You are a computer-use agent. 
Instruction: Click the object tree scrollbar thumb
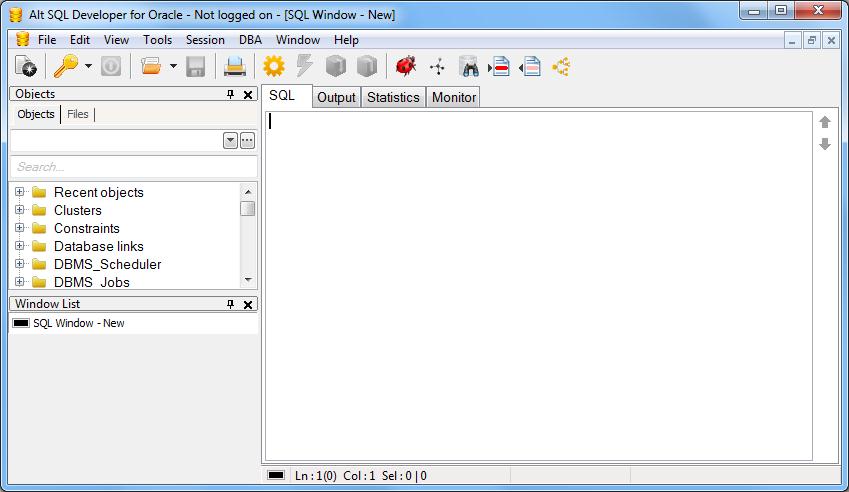coord(248,208)
